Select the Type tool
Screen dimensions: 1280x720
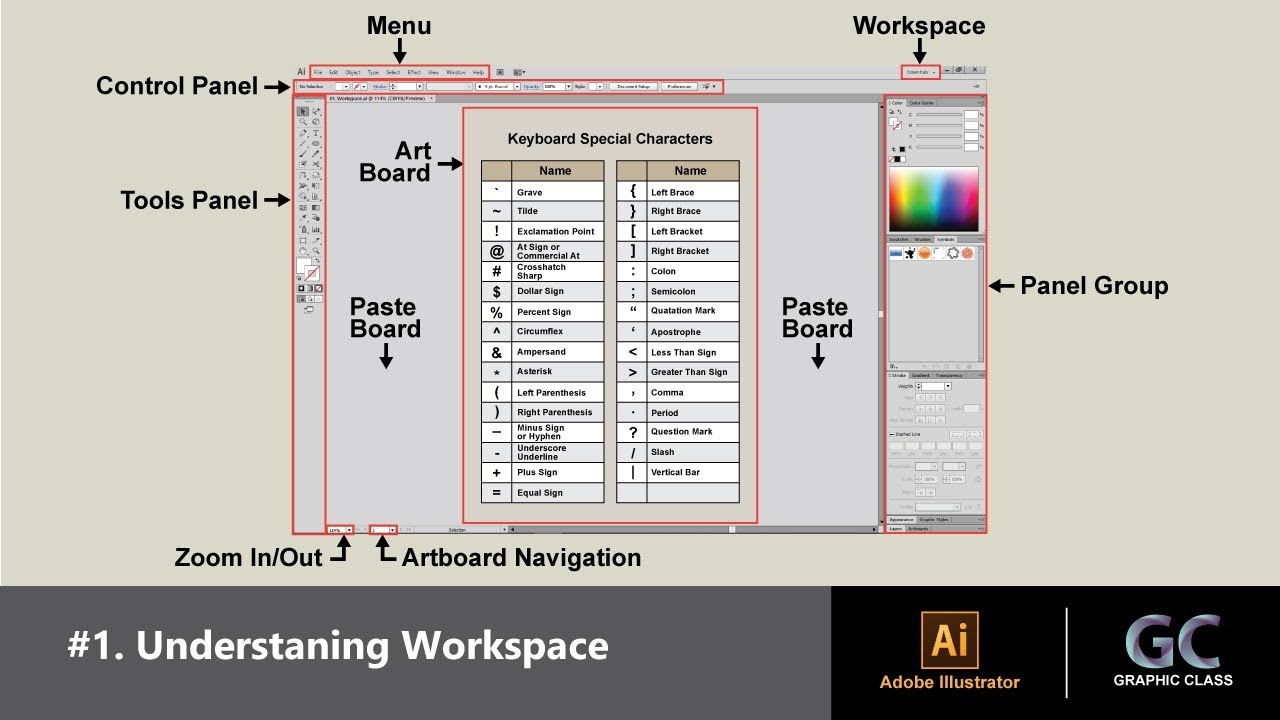(316, 133)
